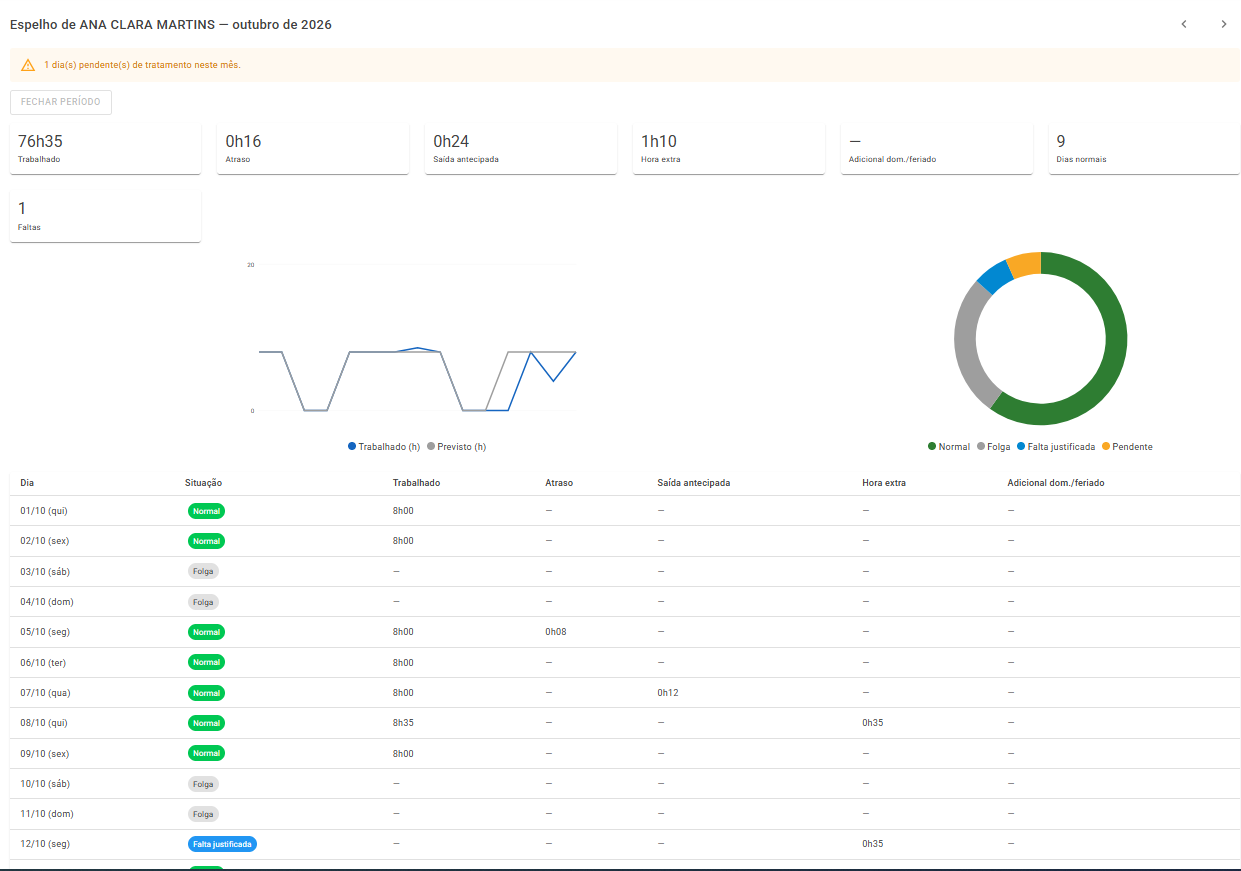Select the 11/10 (dom) day cell
1241x871 pixels.
[x=47, y=814]
